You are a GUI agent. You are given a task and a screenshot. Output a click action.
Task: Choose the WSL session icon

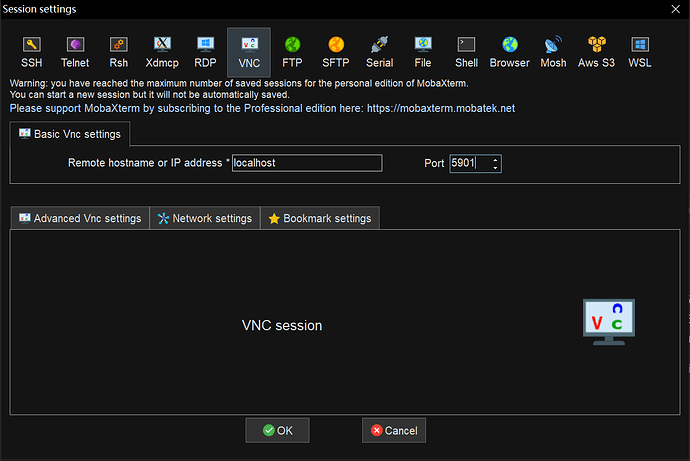point(639,52)
